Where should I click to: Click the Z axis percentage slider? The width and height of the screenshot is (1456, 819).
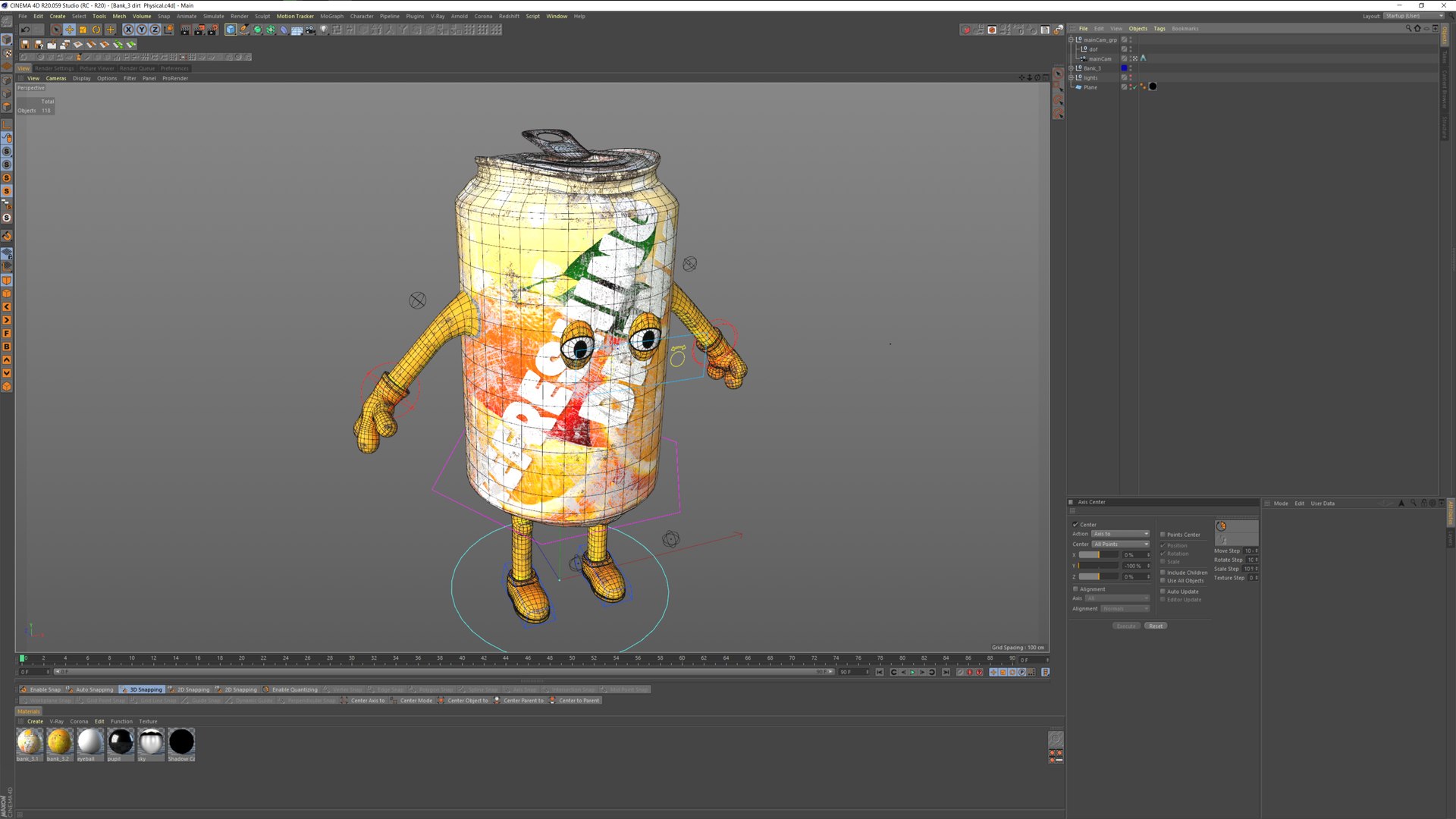[1099, 577]
